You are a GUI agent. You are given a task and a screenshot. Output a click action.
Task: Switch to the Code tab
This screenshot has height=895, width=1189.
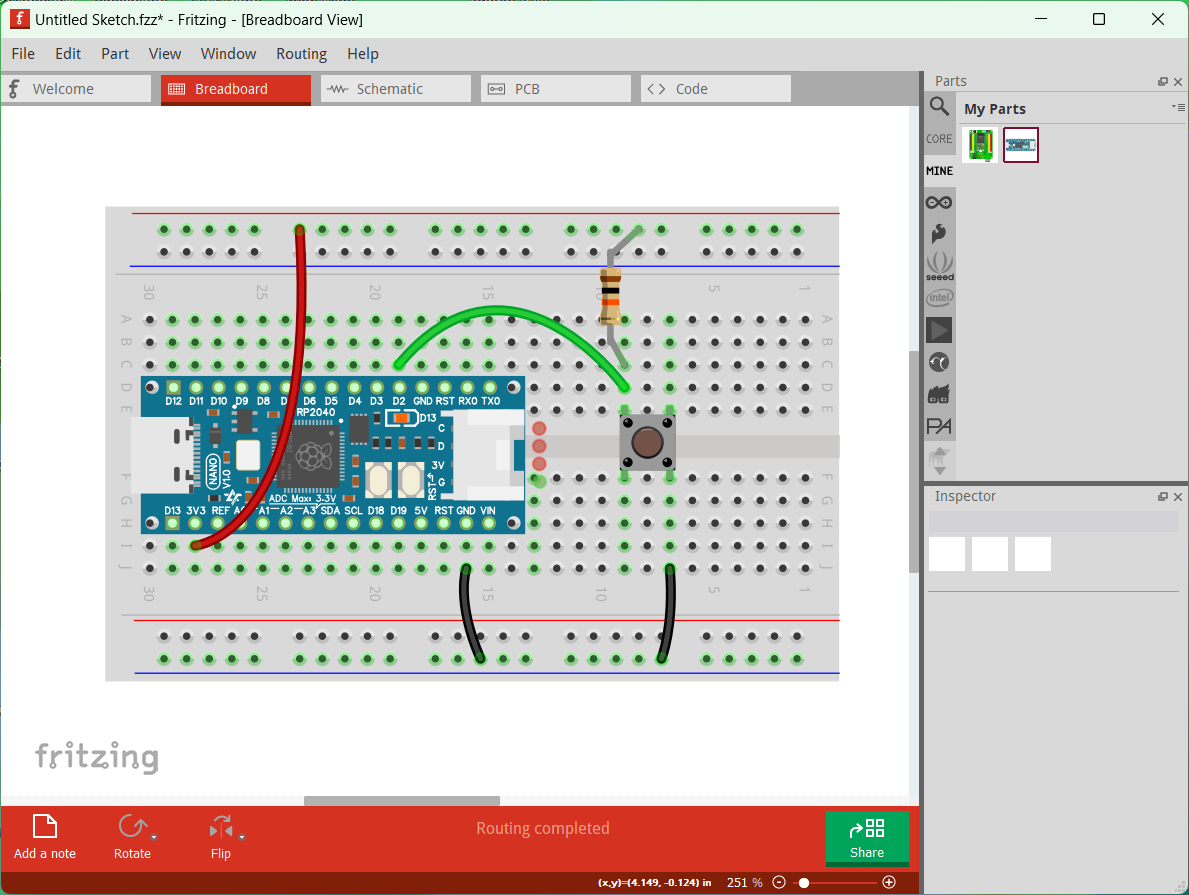(716, 89)
